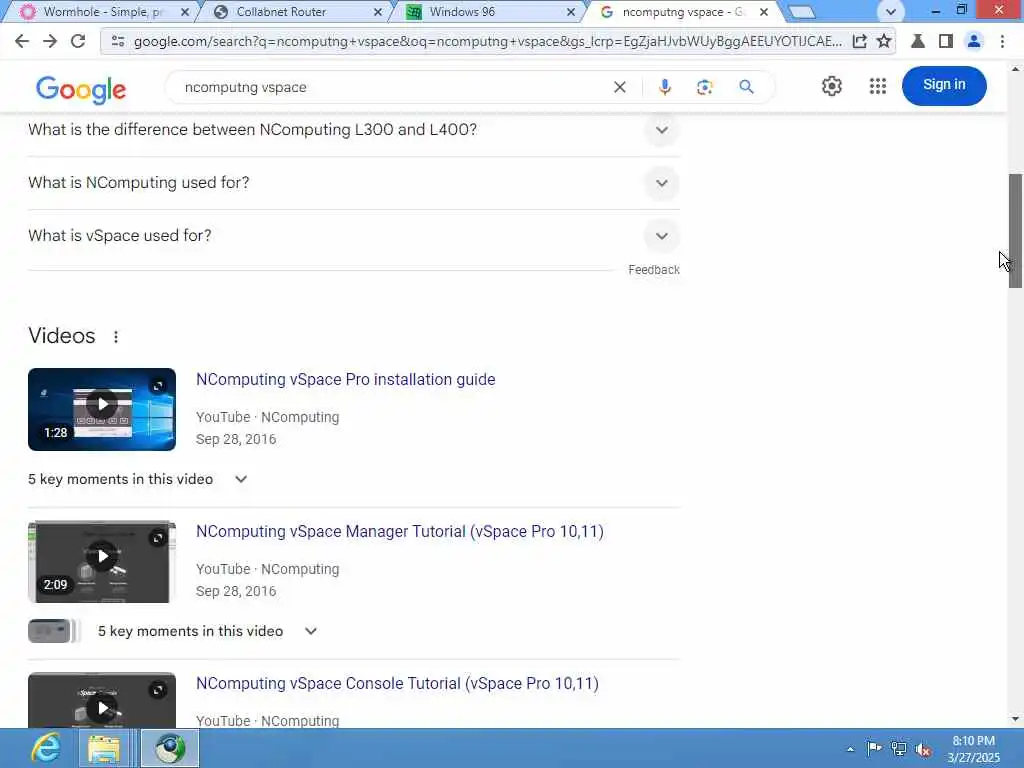Image resolution: width=1024 pixels, height=768 pixels.
Task: Go forward in browser history
Action: (50, 41)
